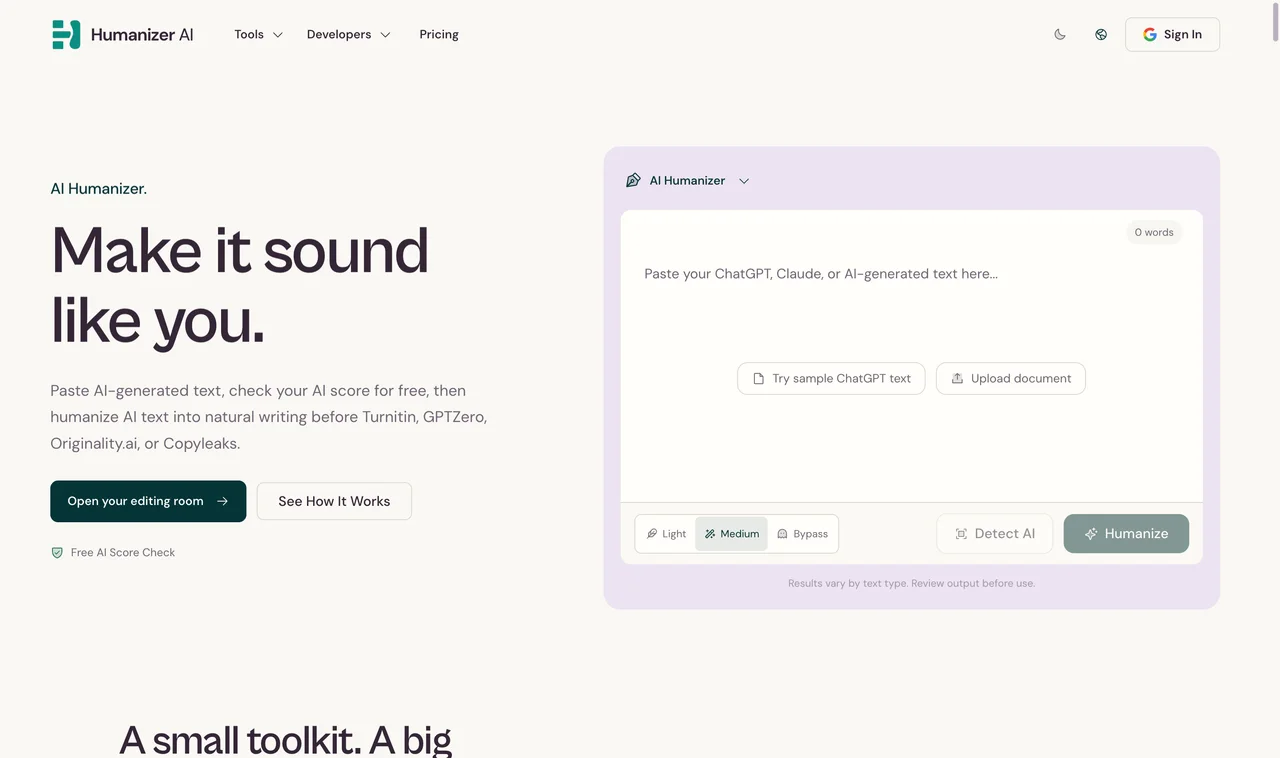The image size is (1280, 758).
Task: Click Try sample ChatGPT text button
Action: click(831, 378)
